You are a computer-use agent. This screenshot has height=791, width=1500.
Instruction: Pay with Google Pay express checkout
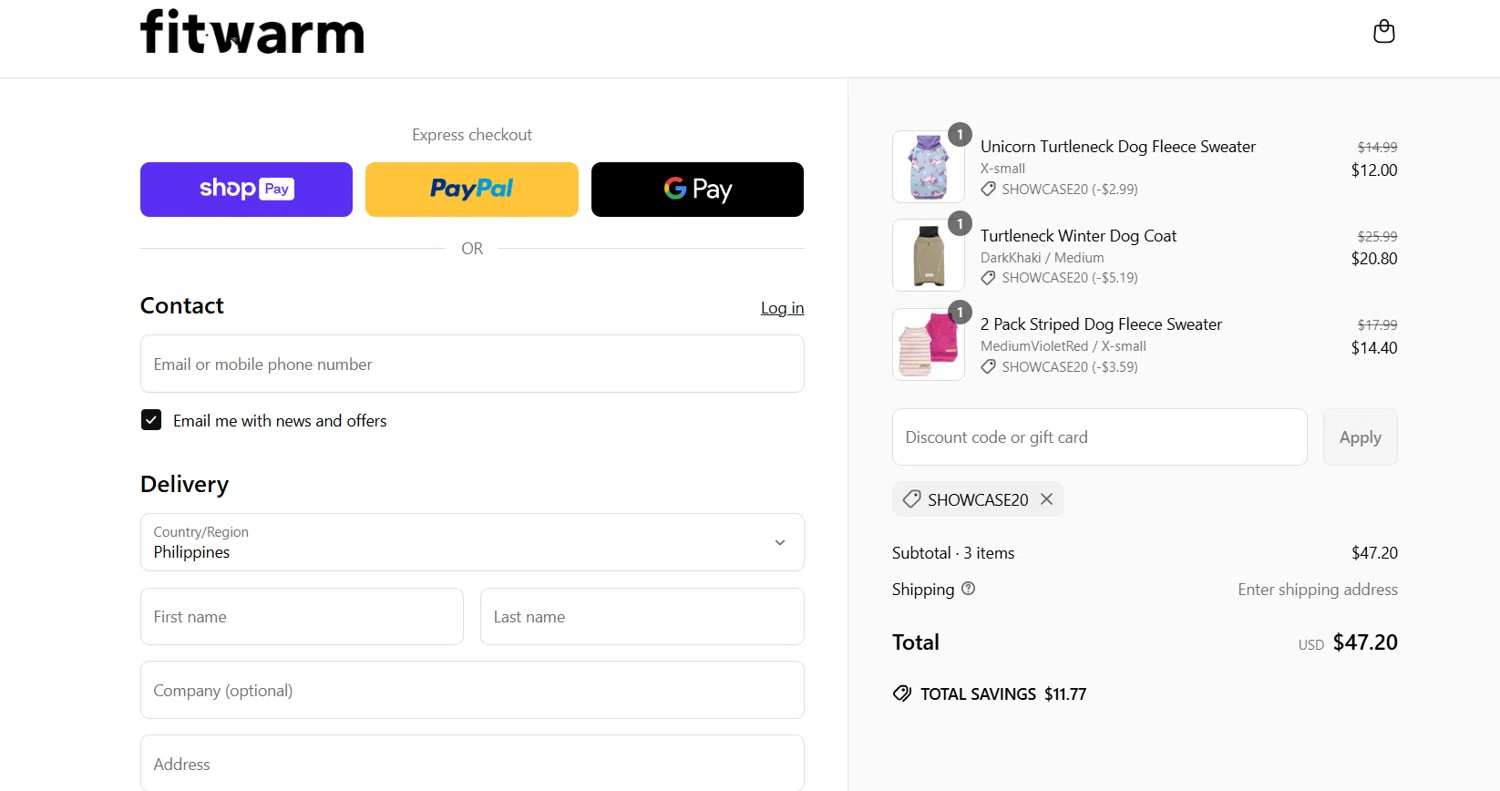[x=698, y=189]
